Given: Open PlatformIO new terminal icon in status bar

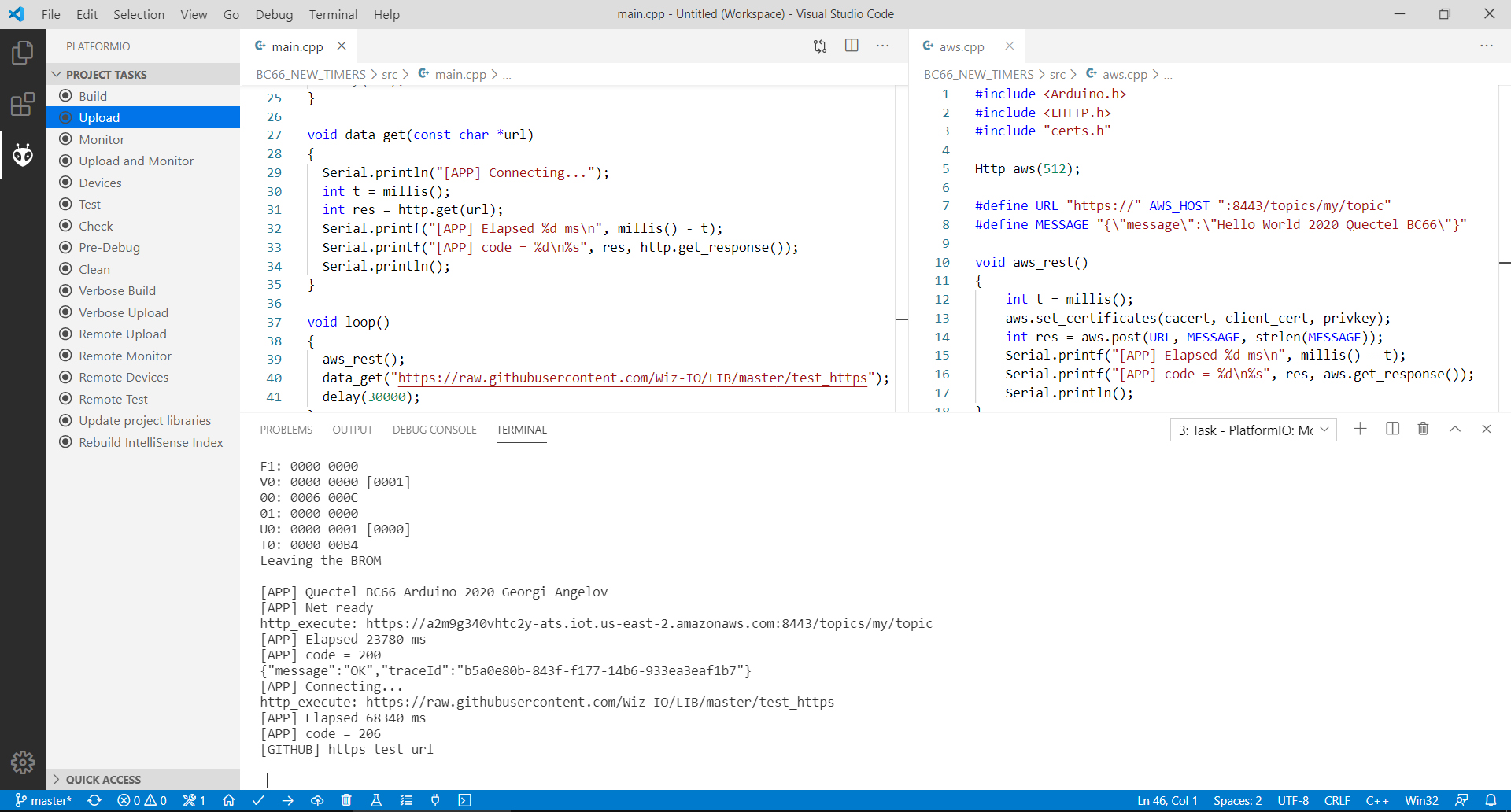Looking at the screenshot, I should 465,800.
